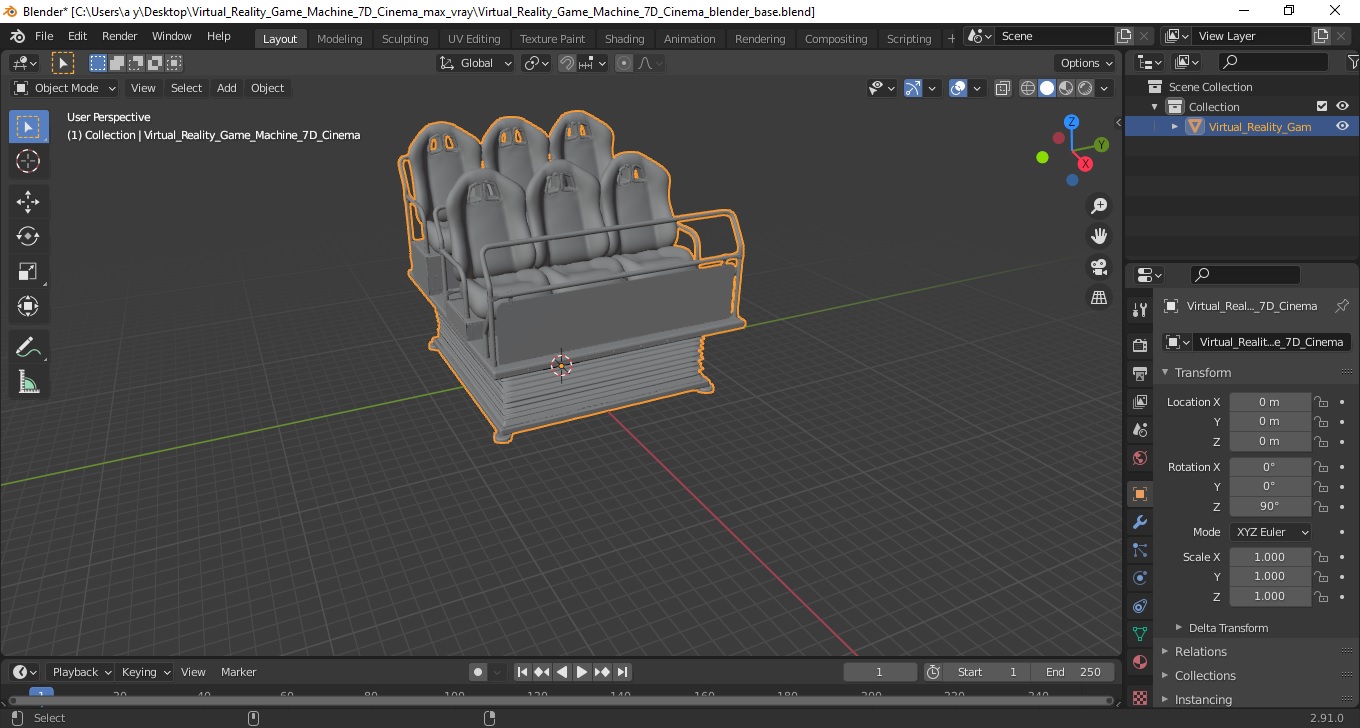Image resolution: width=1360 pixels, height=728 pixels.
Task: Select the Move tool in toolbar
Action: 28,201
